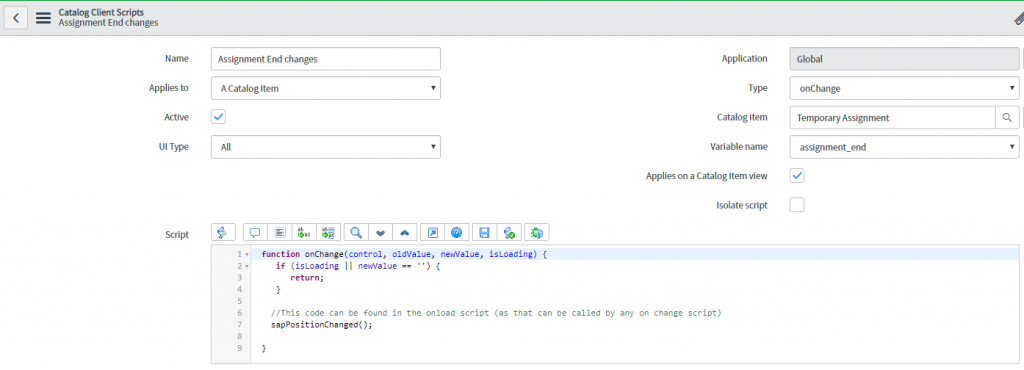Click the Catalog item field Temporary Assignment

pyautogui.click(x=892, y=117)
